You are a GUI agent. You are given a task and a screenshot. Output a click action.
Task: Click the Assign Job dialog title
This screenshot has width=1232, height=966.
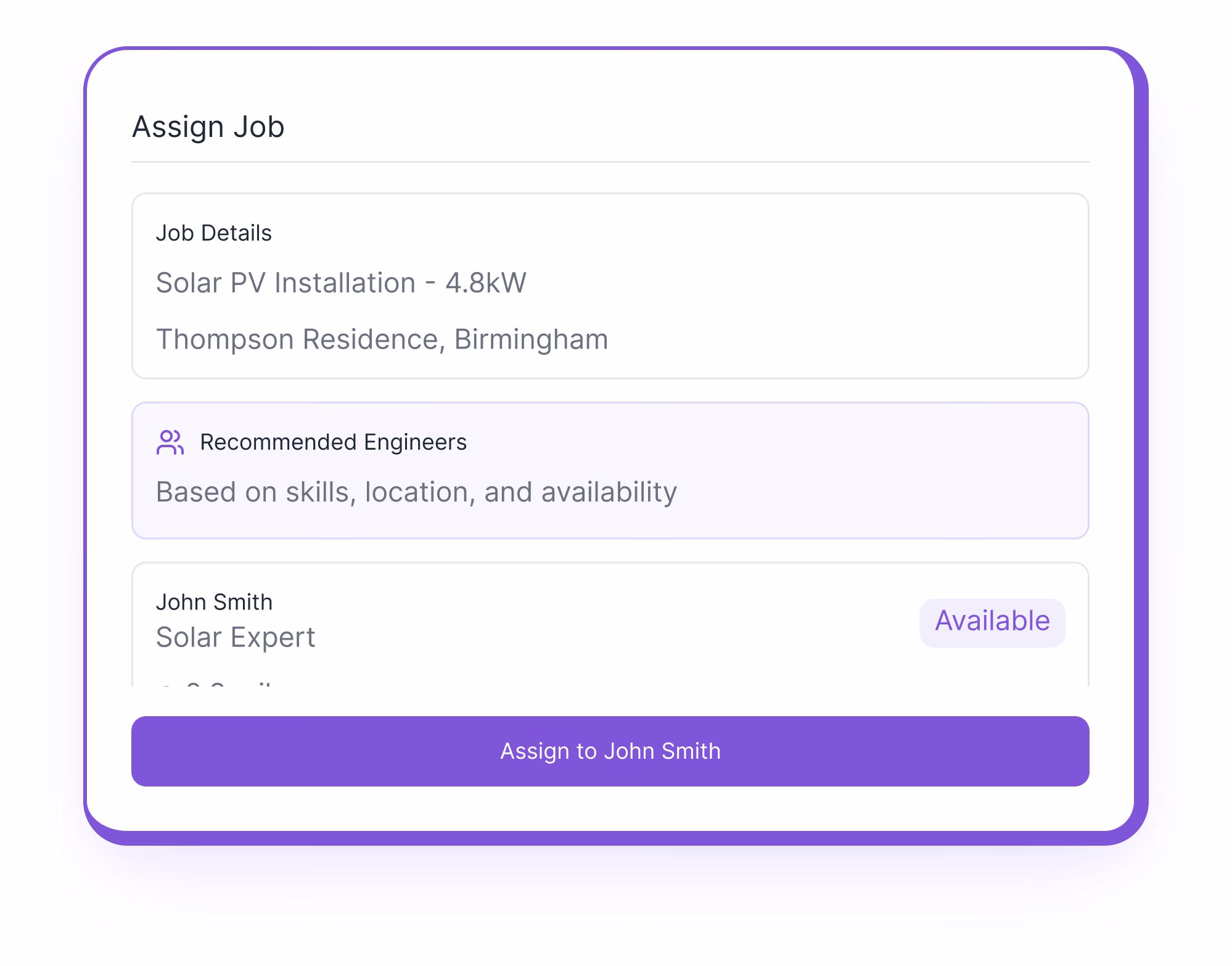pyautogui.click(x=208, y=126)
